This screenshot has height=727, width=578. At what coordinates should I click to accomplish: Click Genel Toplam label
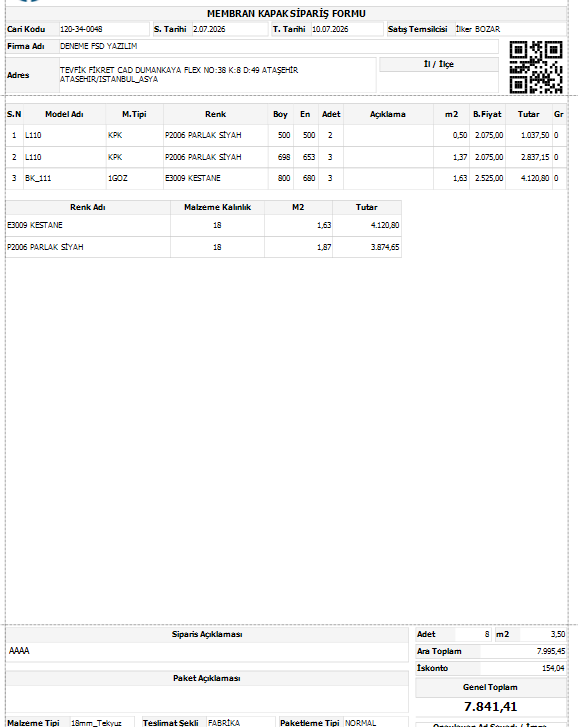point(490,688)
